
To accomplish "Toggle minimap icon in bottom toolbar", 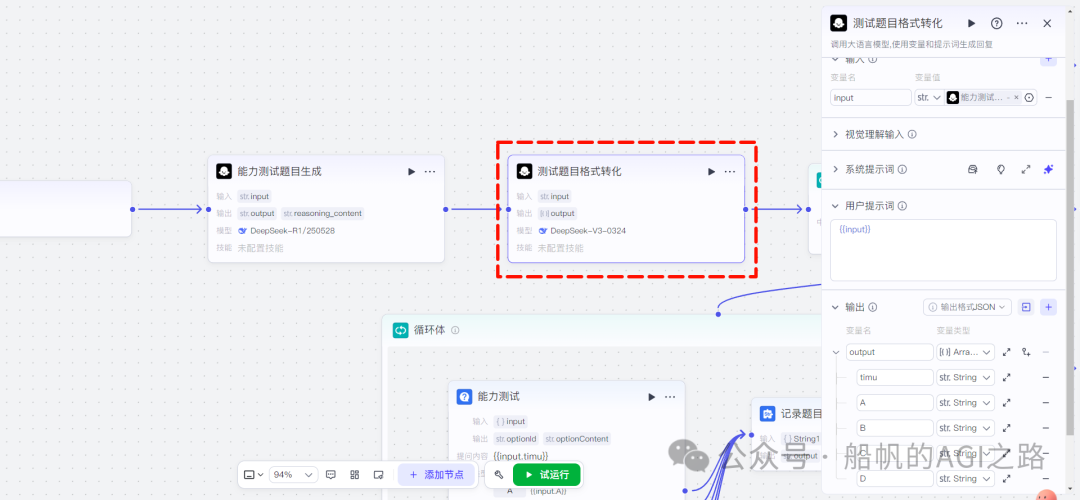I will coord(378,475).
